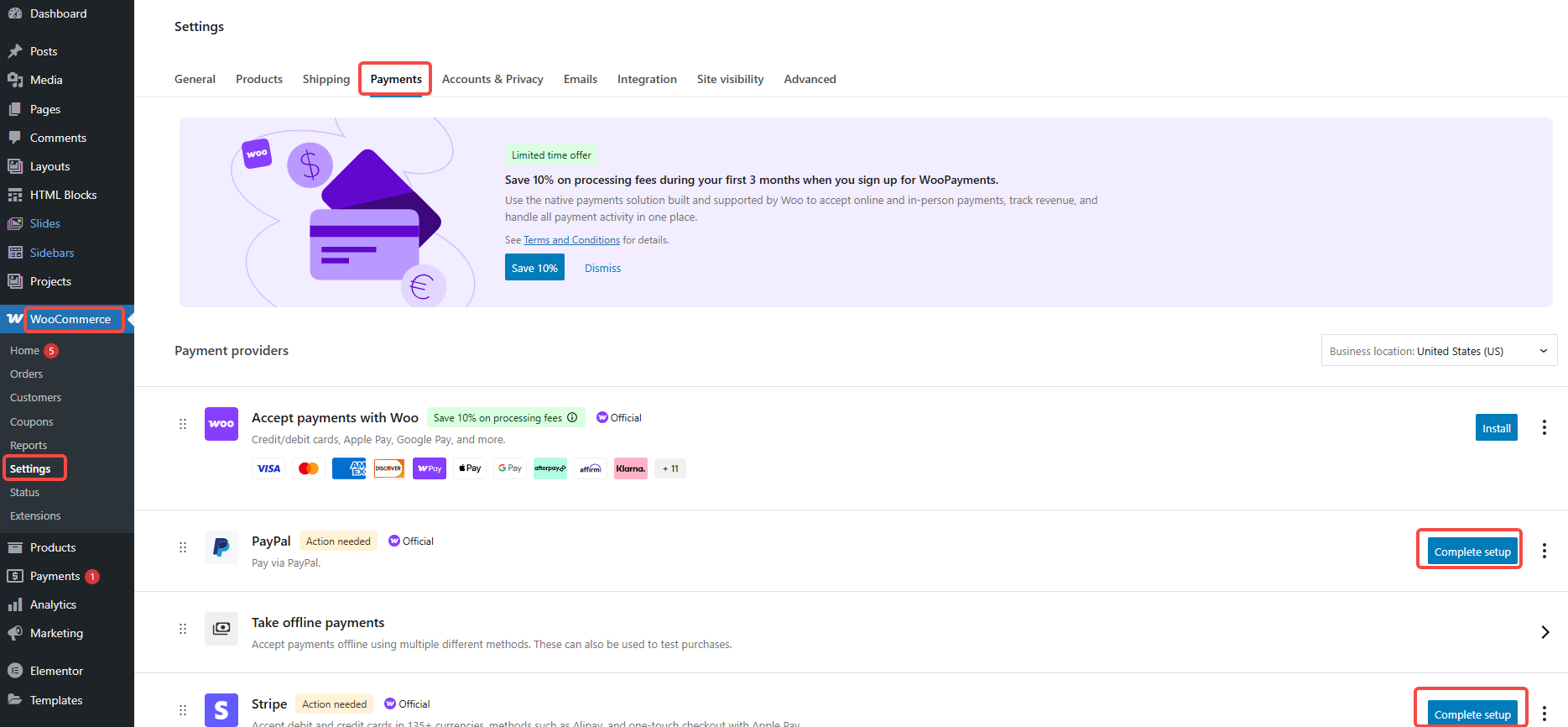Image resolution: width=1568 pixels, height=727 pixels.
Task: Click the Media icon in sidebar
Action: point(15,80)
